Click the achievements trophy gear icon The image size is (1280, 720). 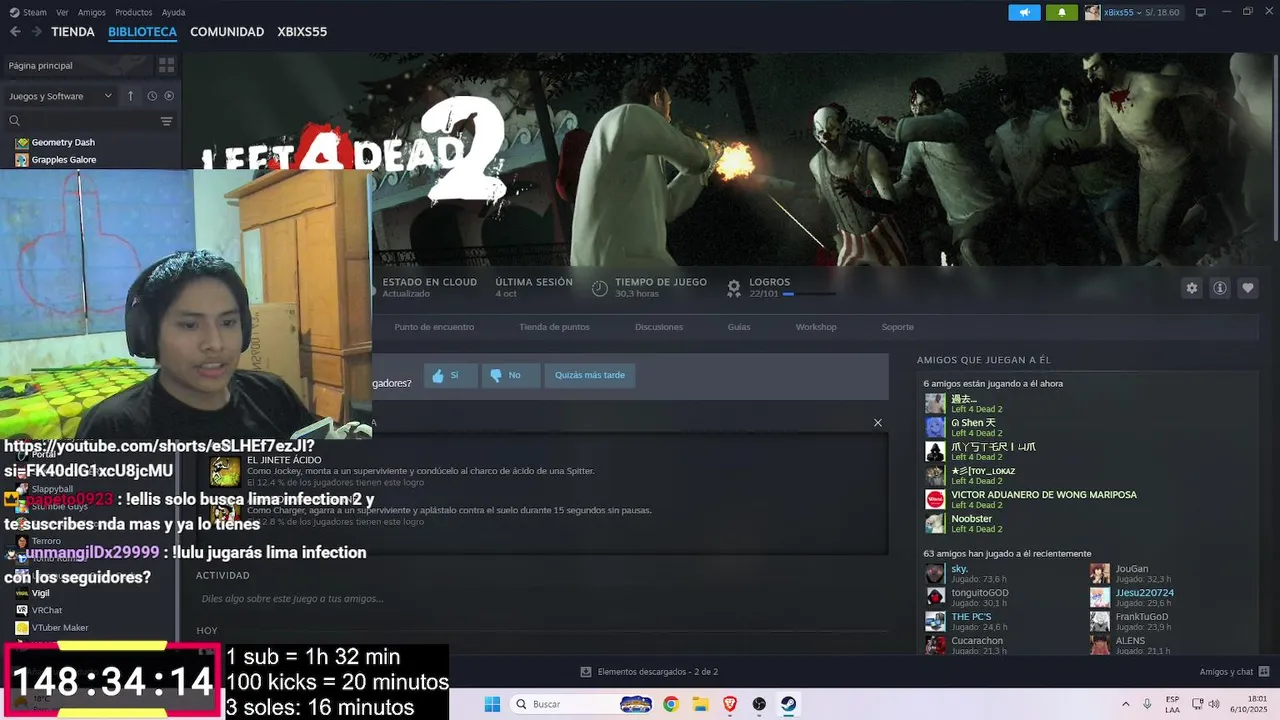734,288
